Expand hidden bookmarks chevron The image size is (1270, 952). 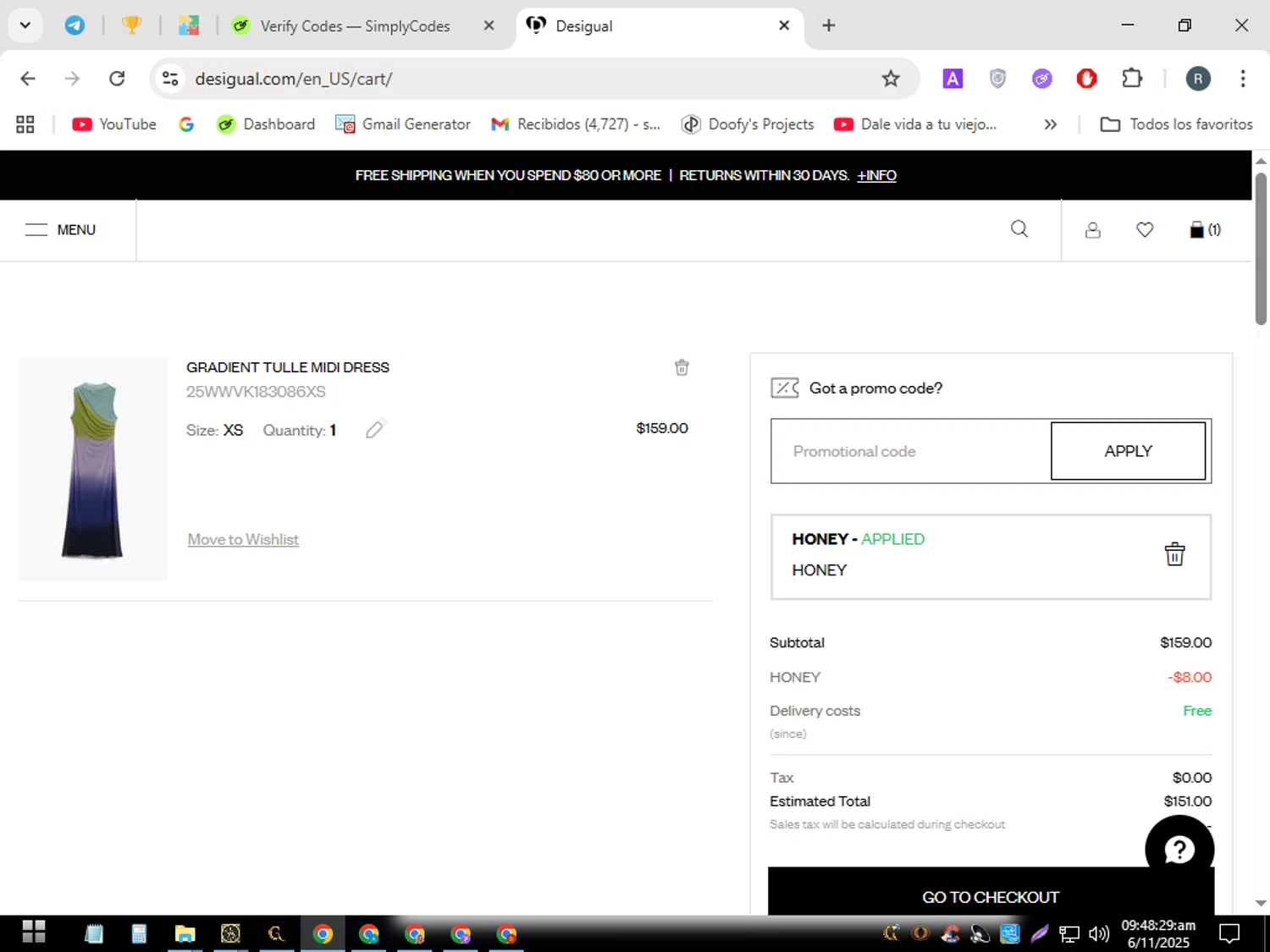pos(1051,124)
